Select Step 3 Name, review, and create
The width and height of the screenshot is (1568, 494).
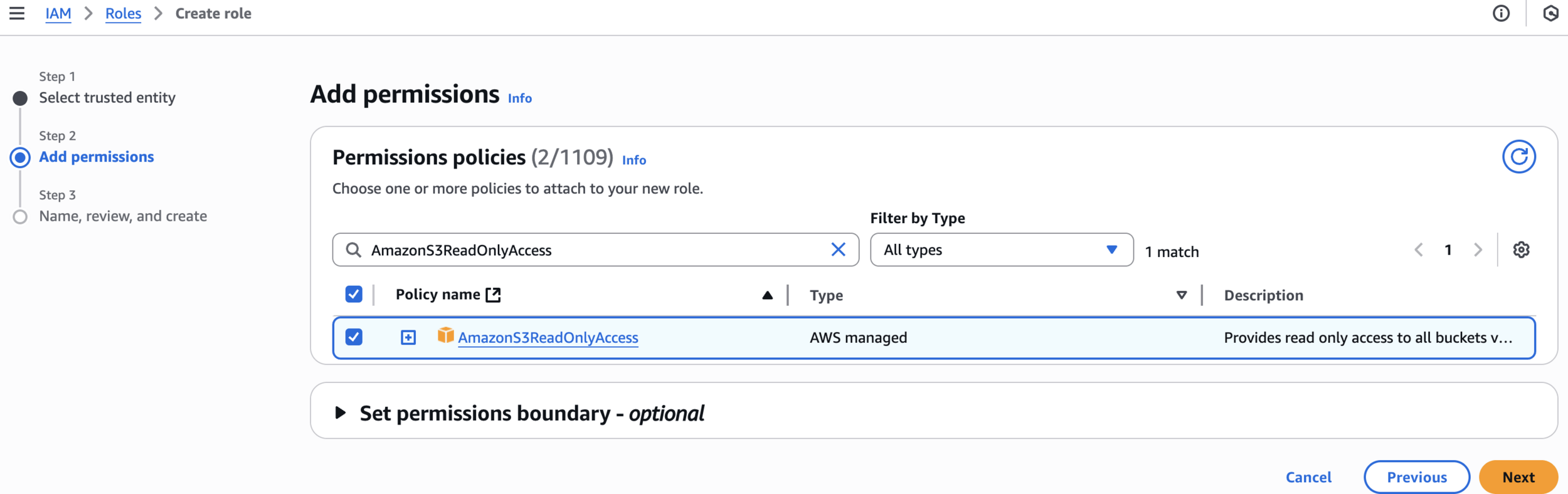point(123,216)
